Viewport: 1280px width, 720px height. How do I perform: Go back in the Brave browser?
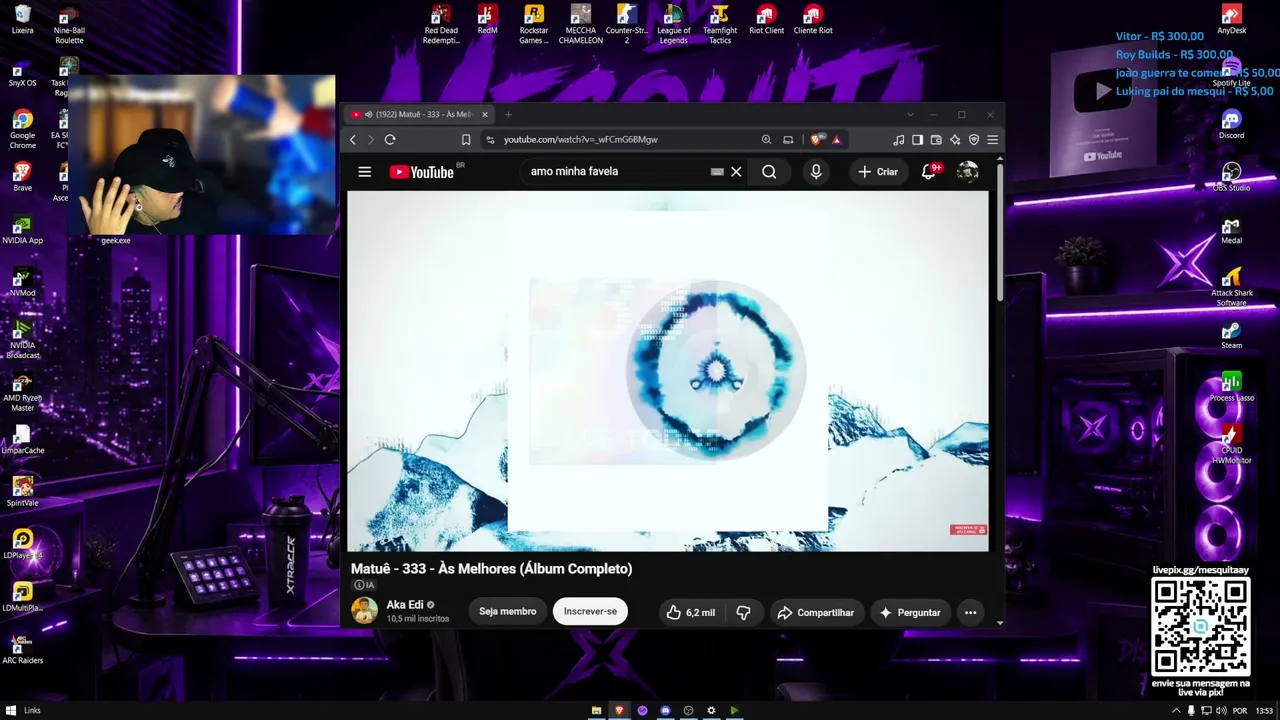(352, 140)
